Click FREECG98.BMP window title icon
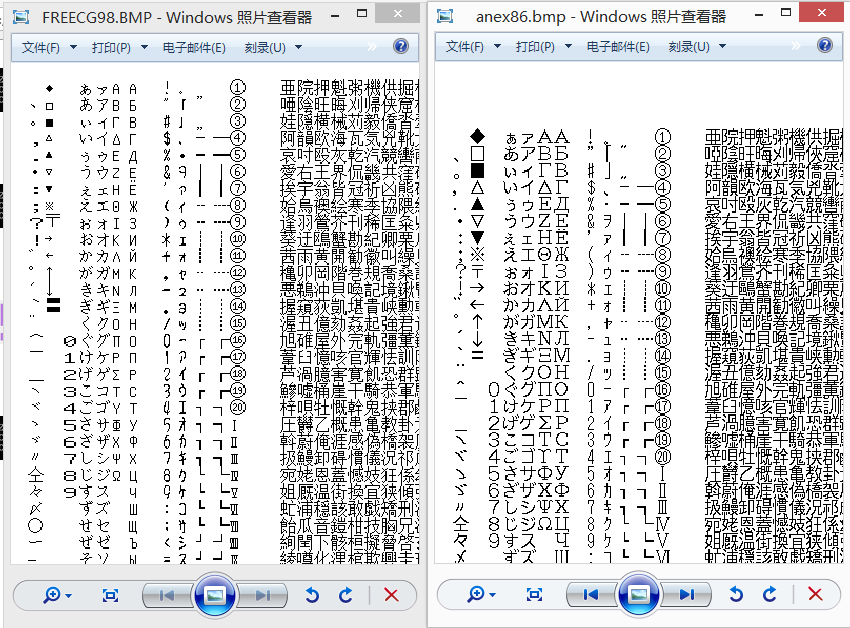The height and width of the screenshot is (628, 850). tap(21, 17)
